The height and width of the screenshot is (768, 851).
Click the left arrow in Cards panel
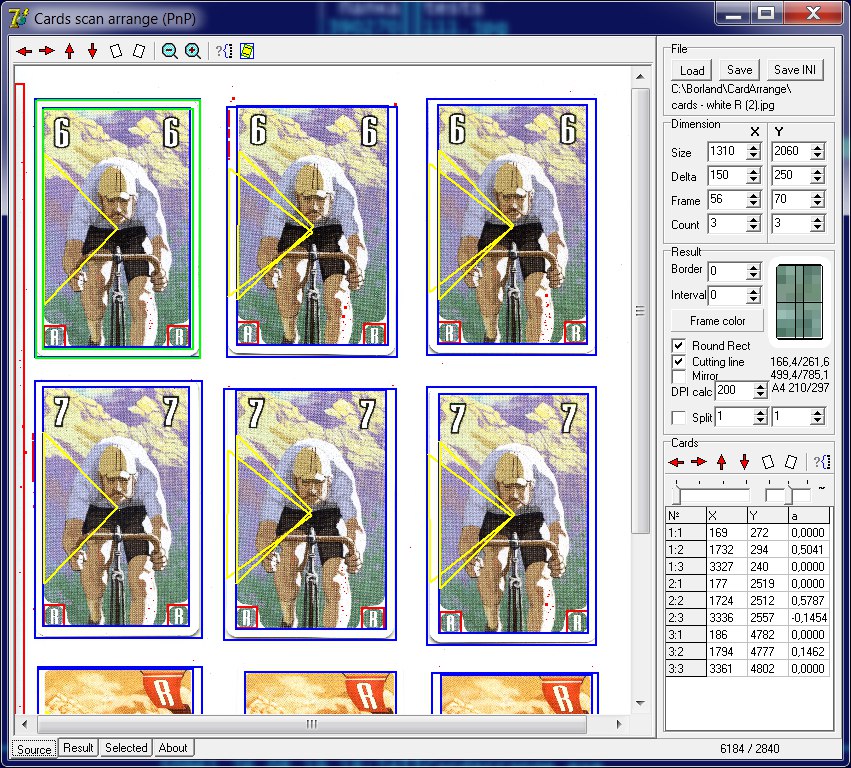click(676, 462)
